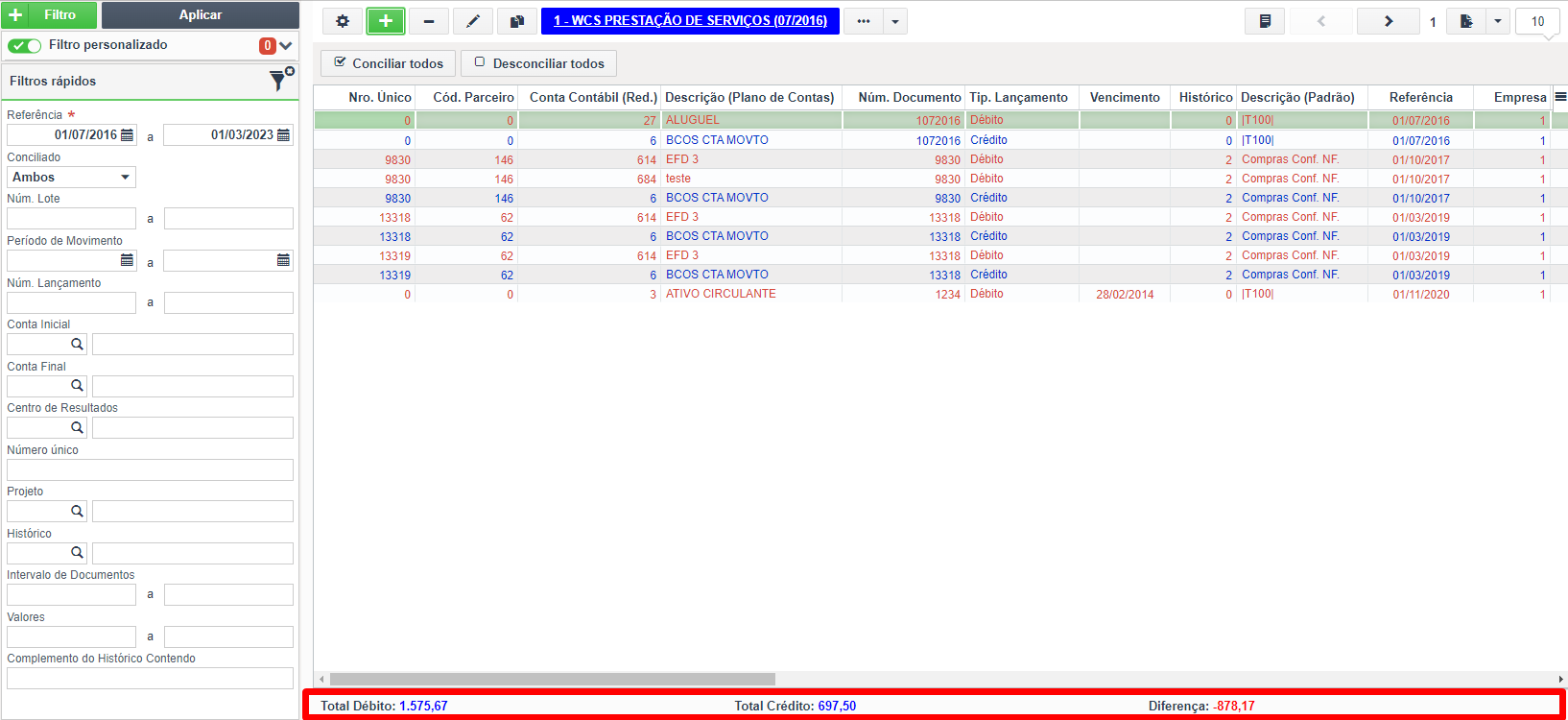The height and width of the screenshot is (720, 1568).
Task: Open the Conciliado Ambos dropdown
Action: point(71,177)
